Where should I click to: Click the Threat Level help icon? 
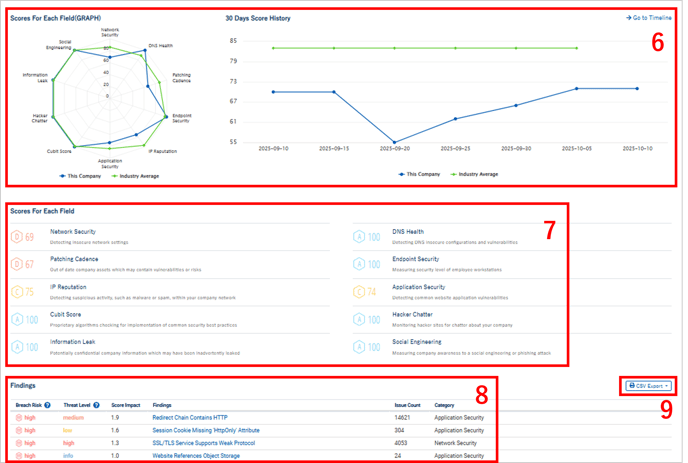(95, 405)
